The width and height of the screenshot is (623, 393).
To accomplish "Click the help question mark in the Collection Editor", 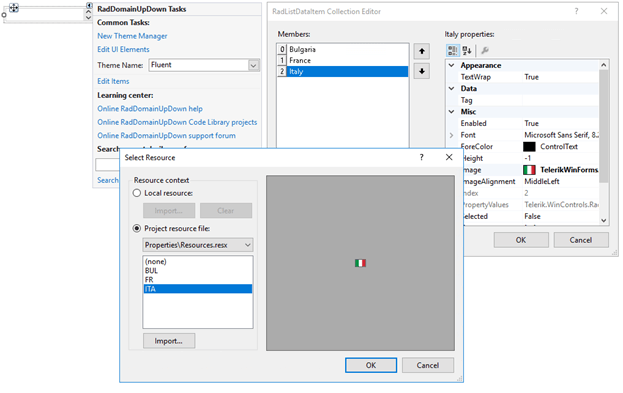I will coord(576,11).
